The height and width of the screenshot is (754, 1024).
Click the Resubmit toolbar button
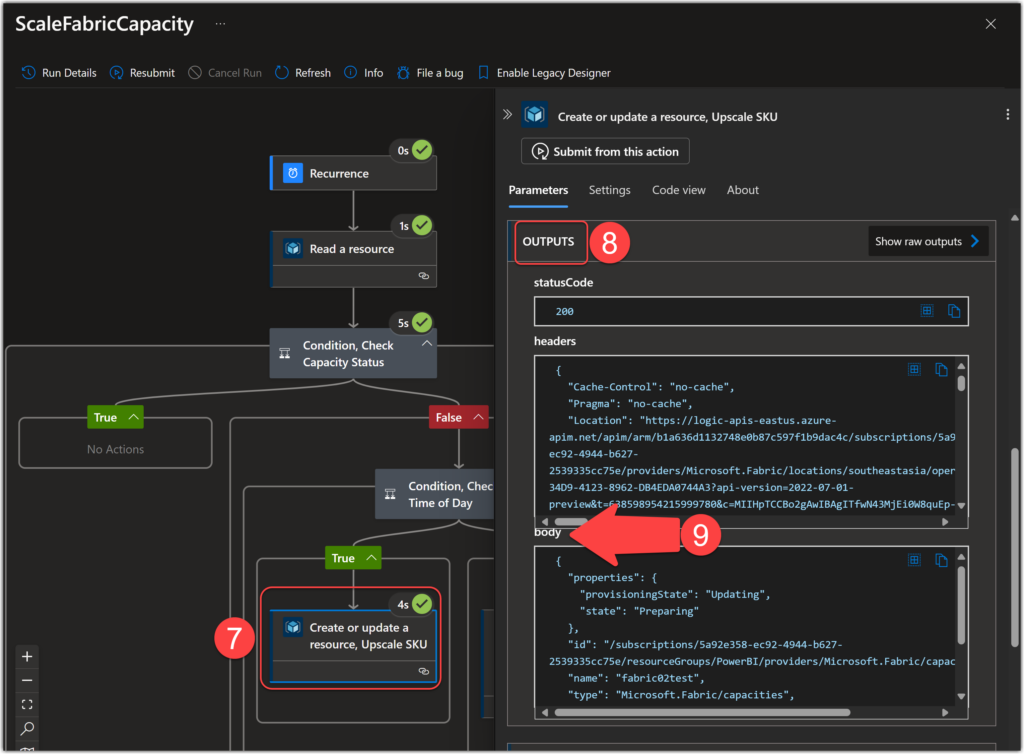[142, 72]
